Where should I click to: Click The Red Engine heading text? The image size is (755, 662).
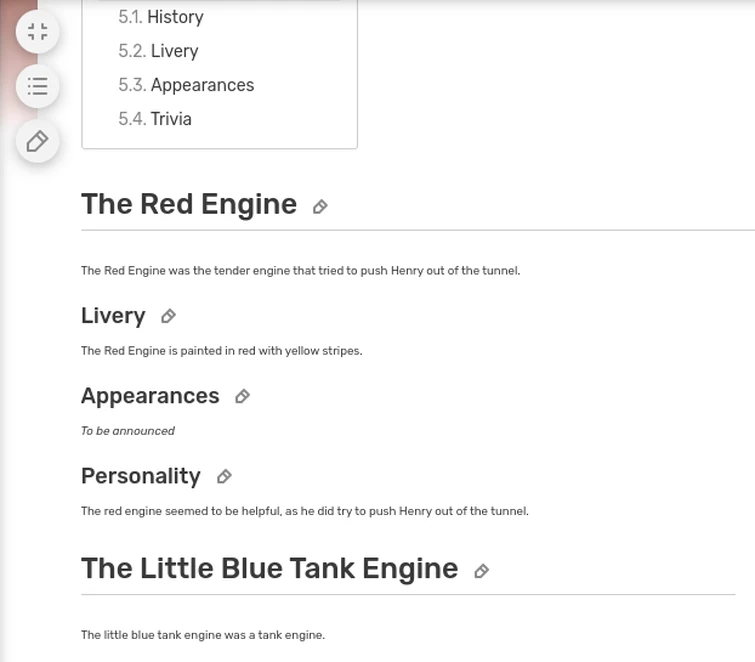click(189, 204)
